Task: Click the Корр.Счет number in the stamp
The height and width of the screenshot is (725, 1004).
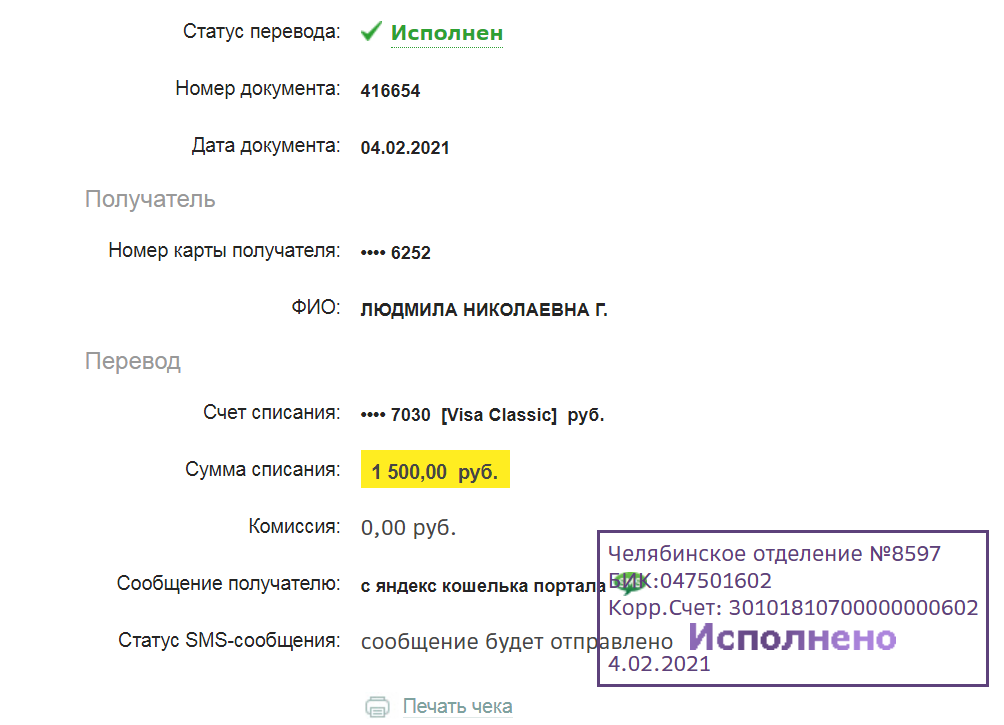Action: pyautogui.click(x=853, y=607)
